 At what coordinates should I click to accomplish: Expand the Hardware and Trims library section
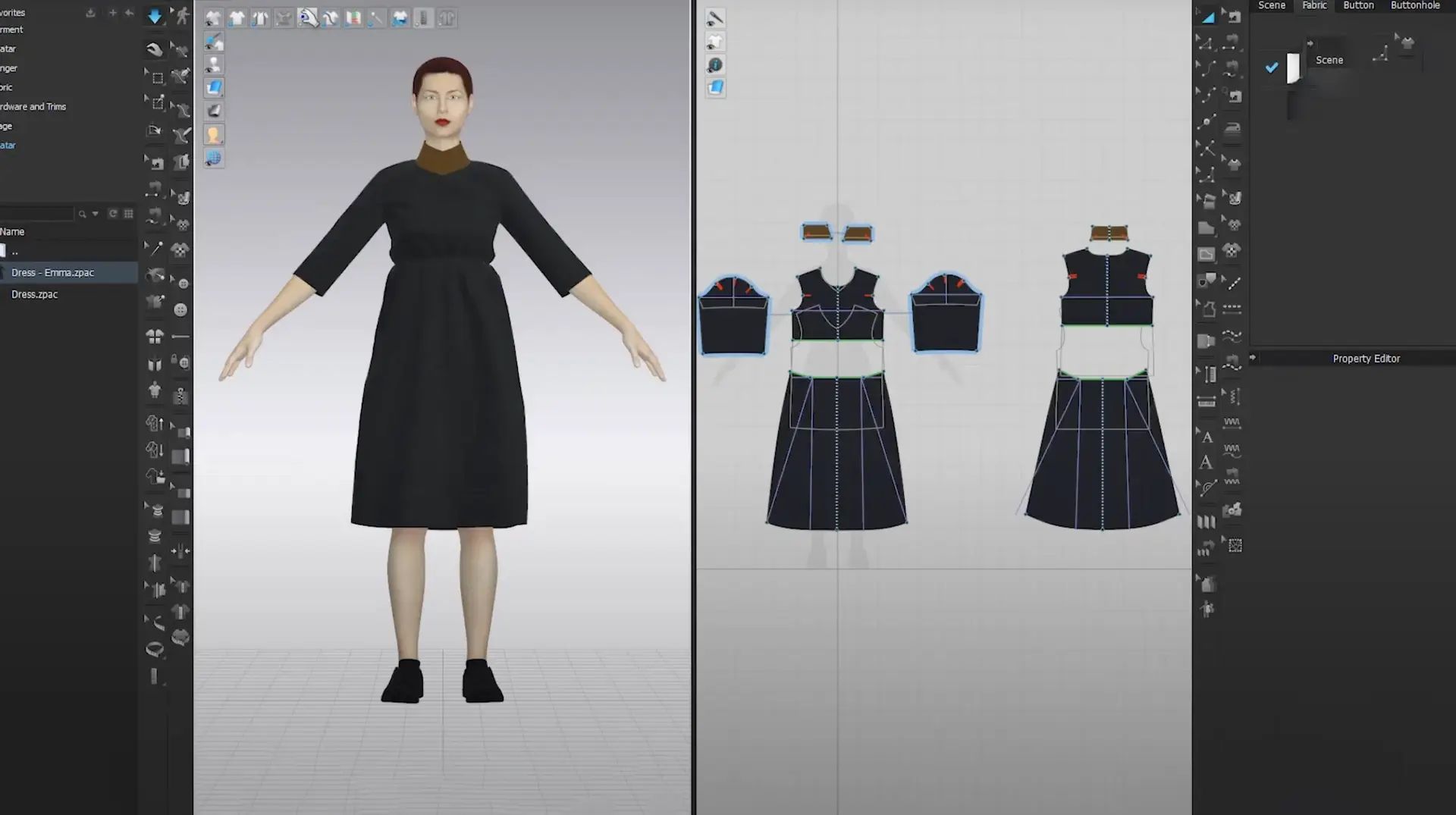[33, 106]
